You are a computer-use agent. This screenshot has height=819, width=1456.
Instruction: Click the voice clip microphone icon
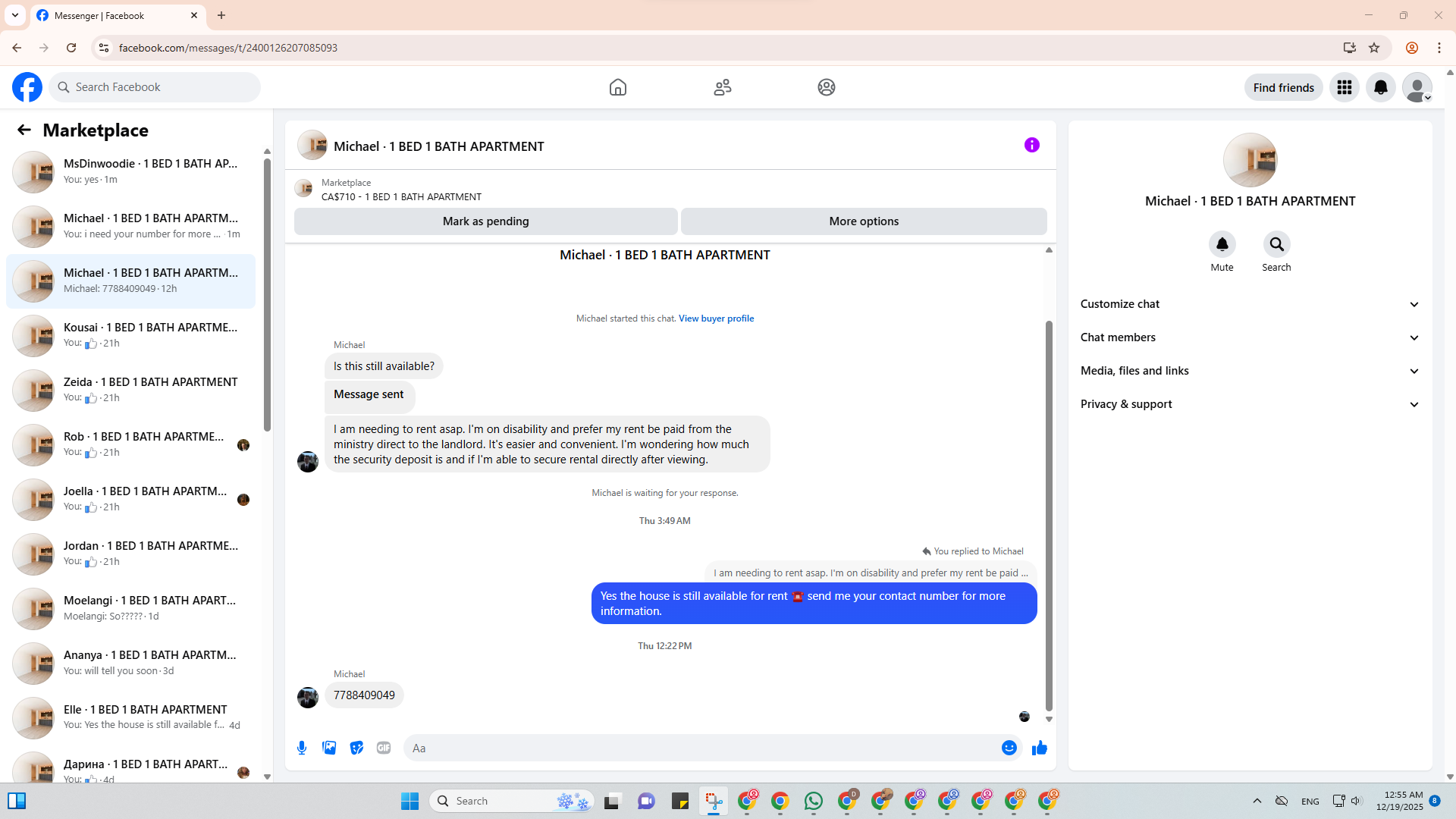pos(302,748)
